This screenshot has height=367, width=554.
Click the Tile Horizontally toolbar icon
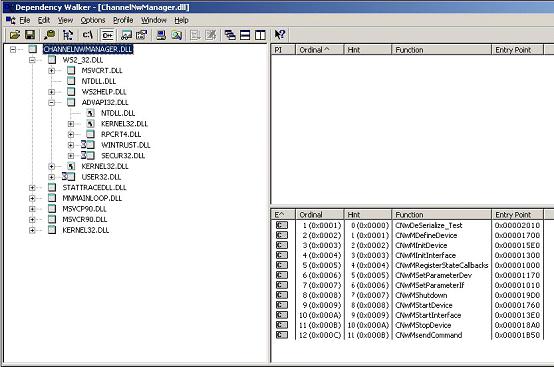coord(245,35)
